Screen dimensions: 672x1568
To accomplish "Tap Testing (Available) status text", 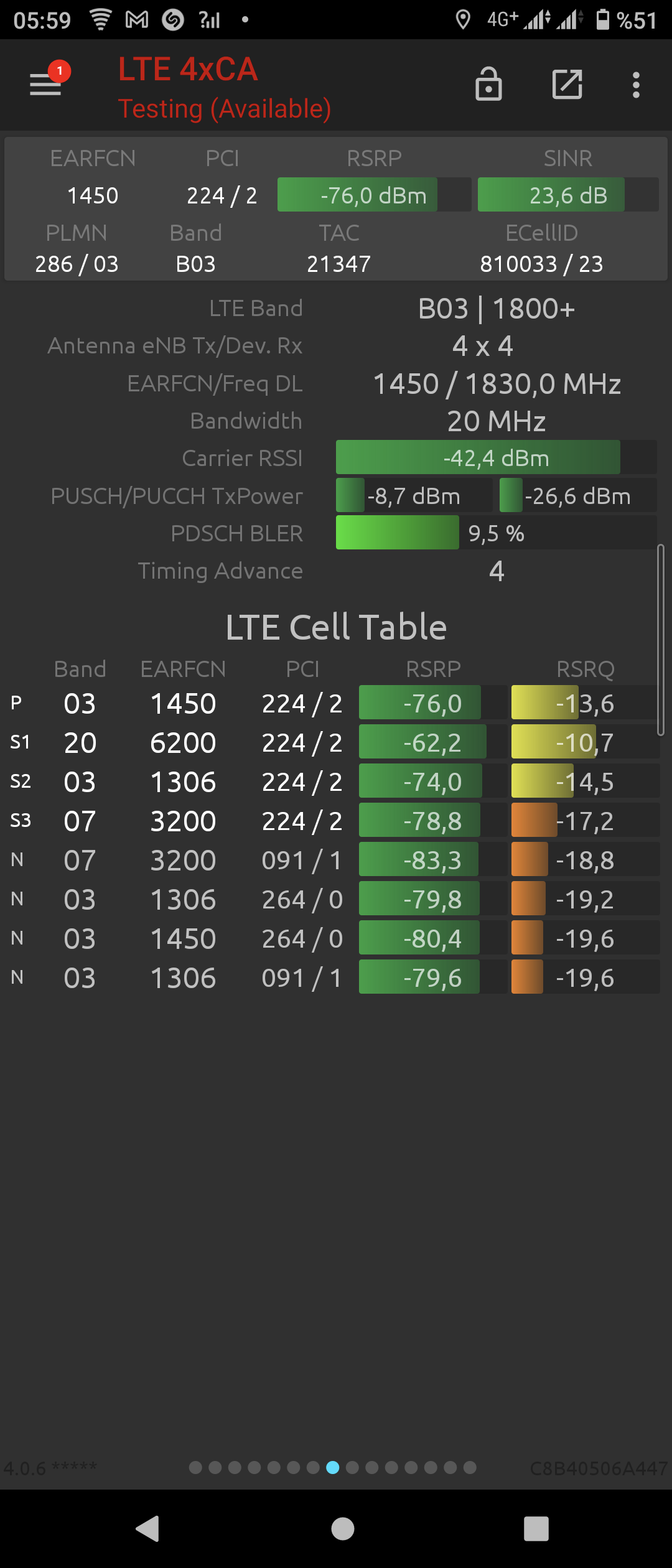I will coord(225,109).
